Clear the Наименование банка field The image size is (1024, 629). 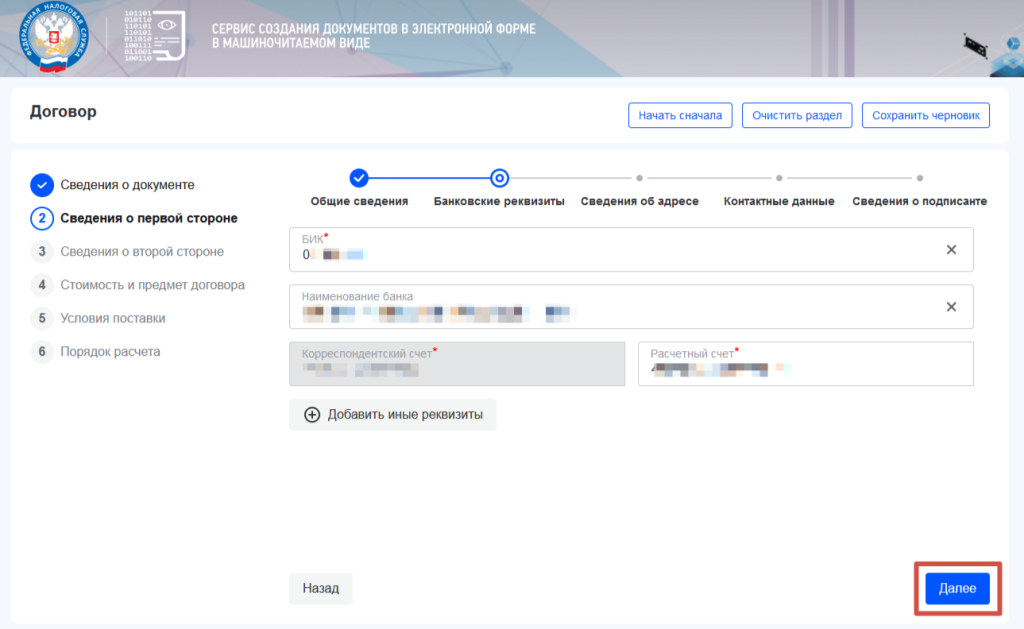point(951,306)
